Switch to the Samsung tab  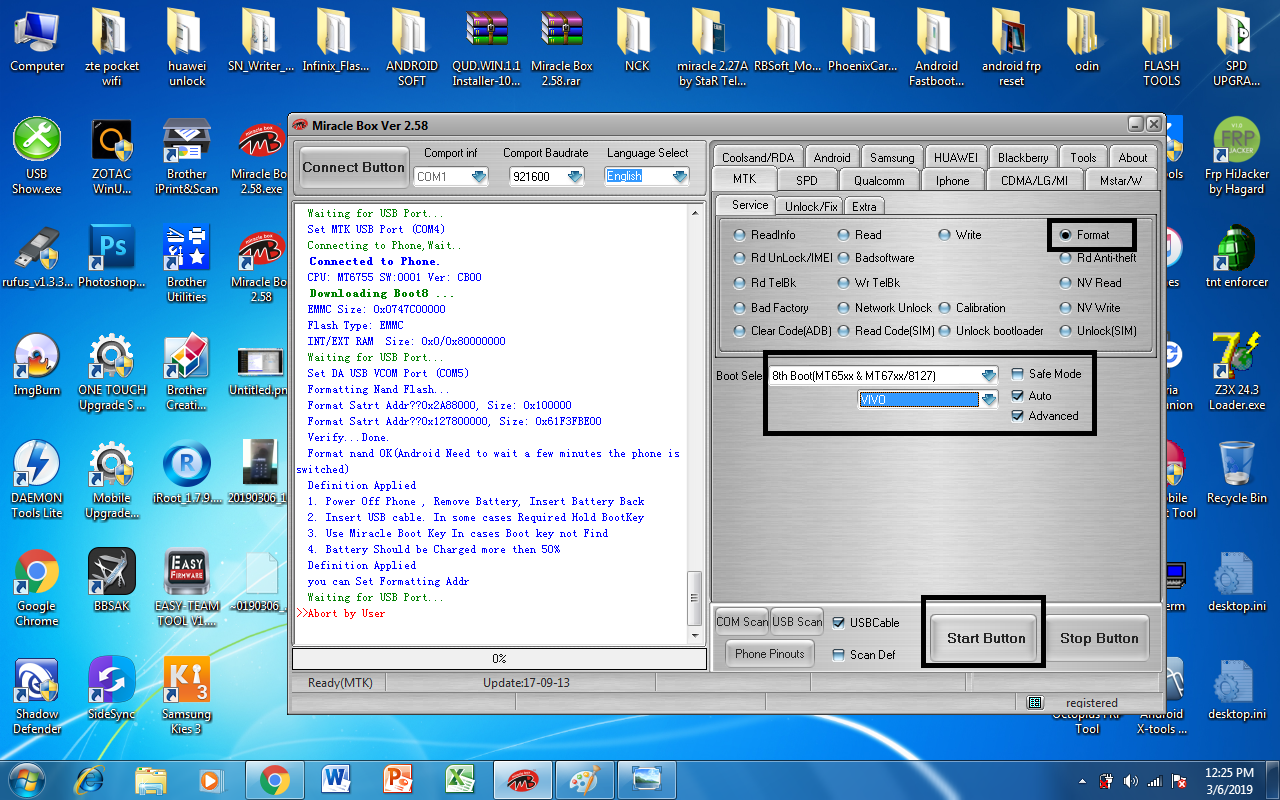coord(892,157)
